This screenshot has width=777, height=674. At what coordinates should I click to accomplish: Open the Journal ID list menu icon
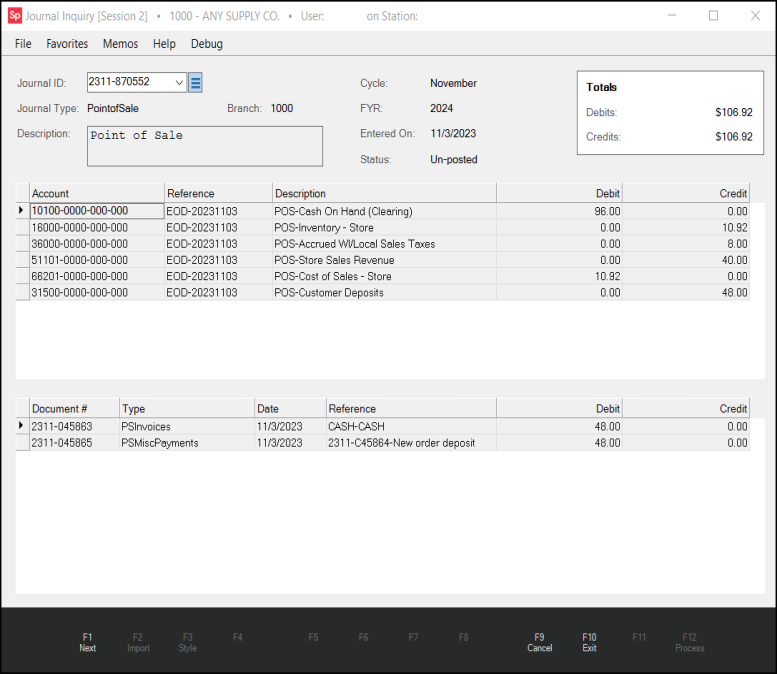pos(195,82)
